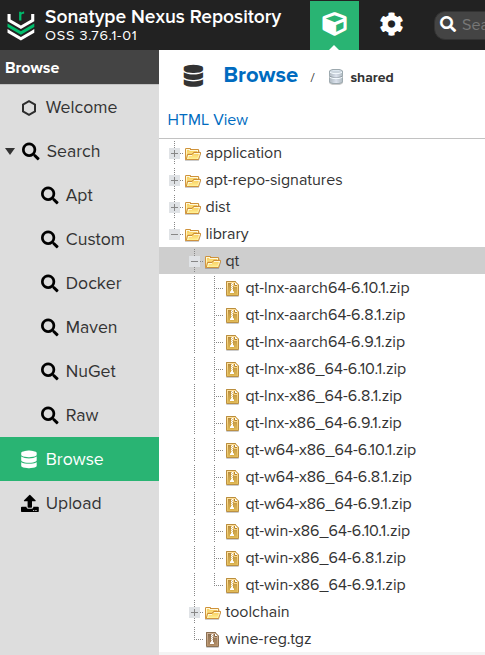Viewport: 485px width, 655px height.
Task: Click the large database icon beside Browse heading
Action: pos(193,76)
